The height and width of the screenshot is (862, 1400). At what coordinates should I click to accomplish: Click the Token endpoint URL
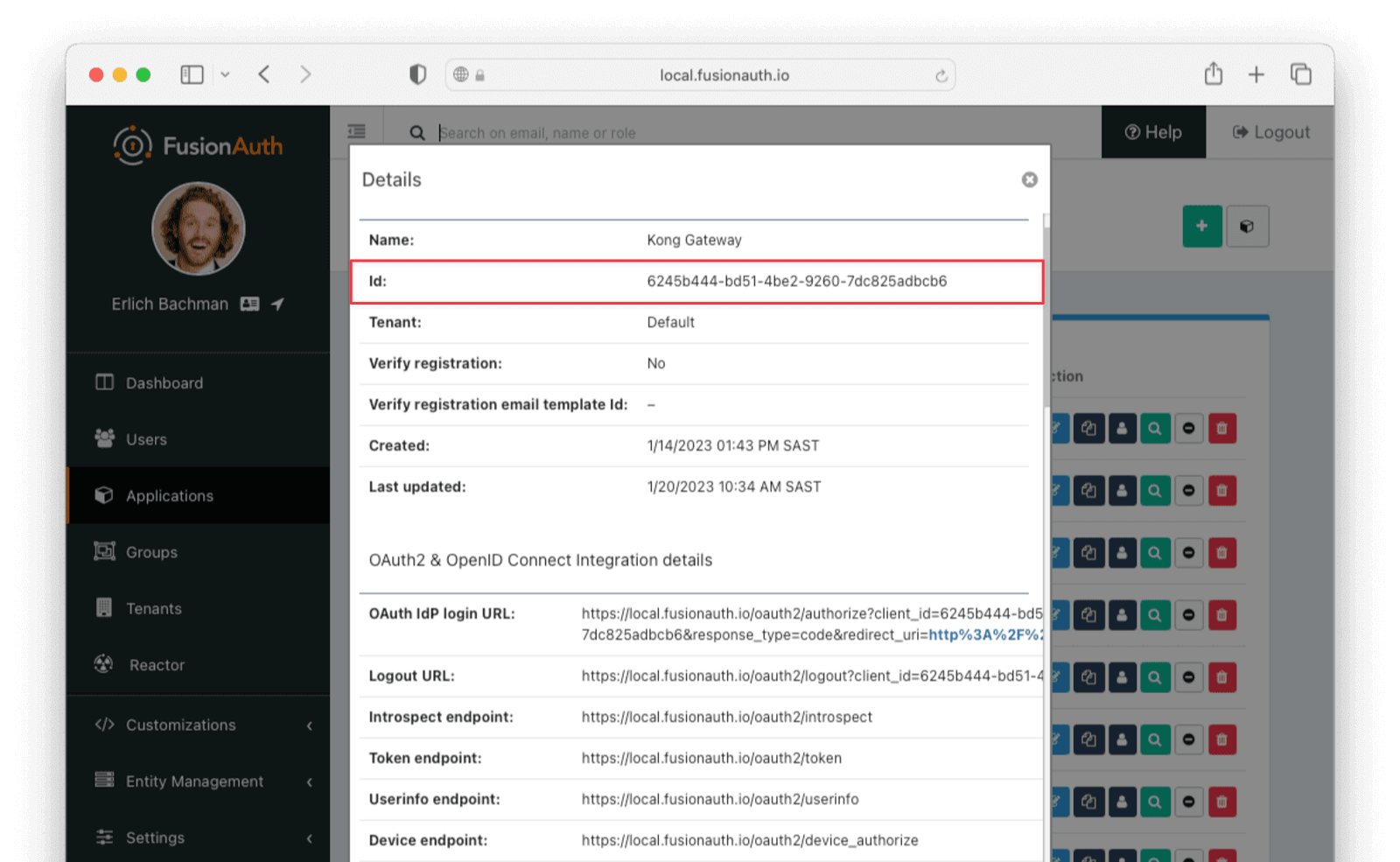pyautogui.click(x=711, y=758)
